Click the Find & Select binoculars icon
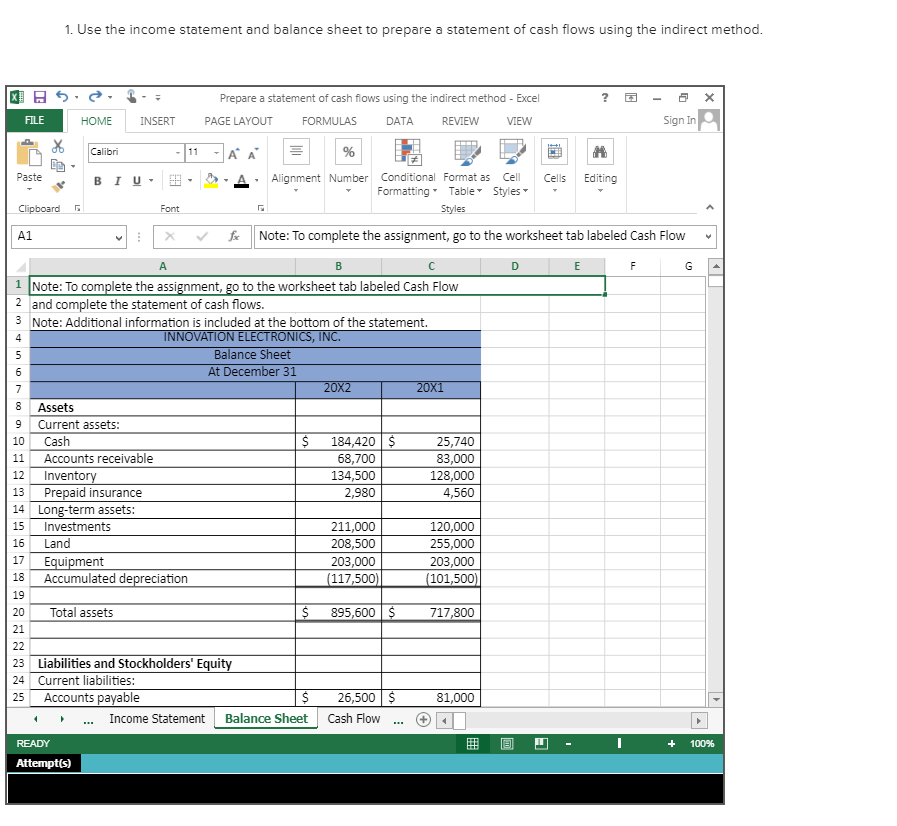897x826 pixels. tap(600, 150)
